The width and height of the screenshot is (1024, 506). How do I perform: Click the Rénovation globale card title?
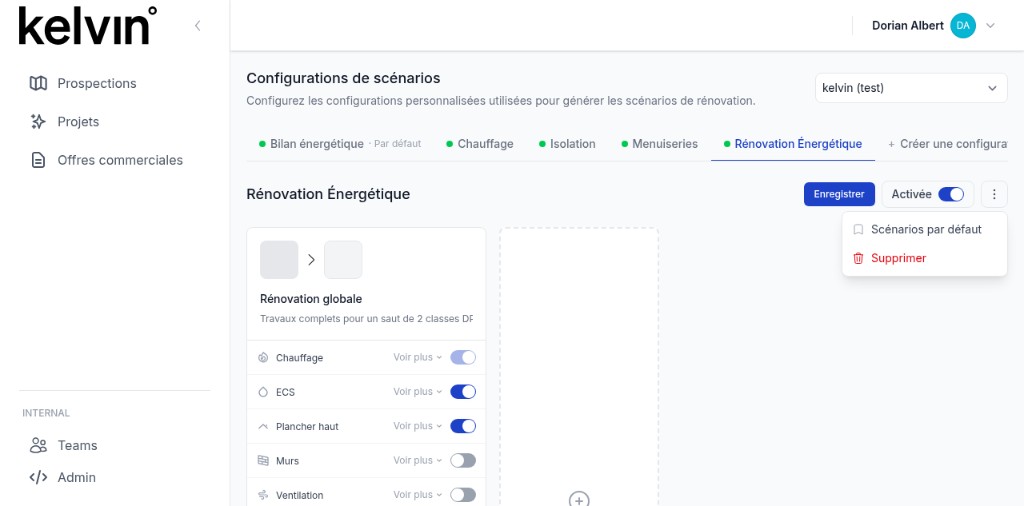coord(311,299)
